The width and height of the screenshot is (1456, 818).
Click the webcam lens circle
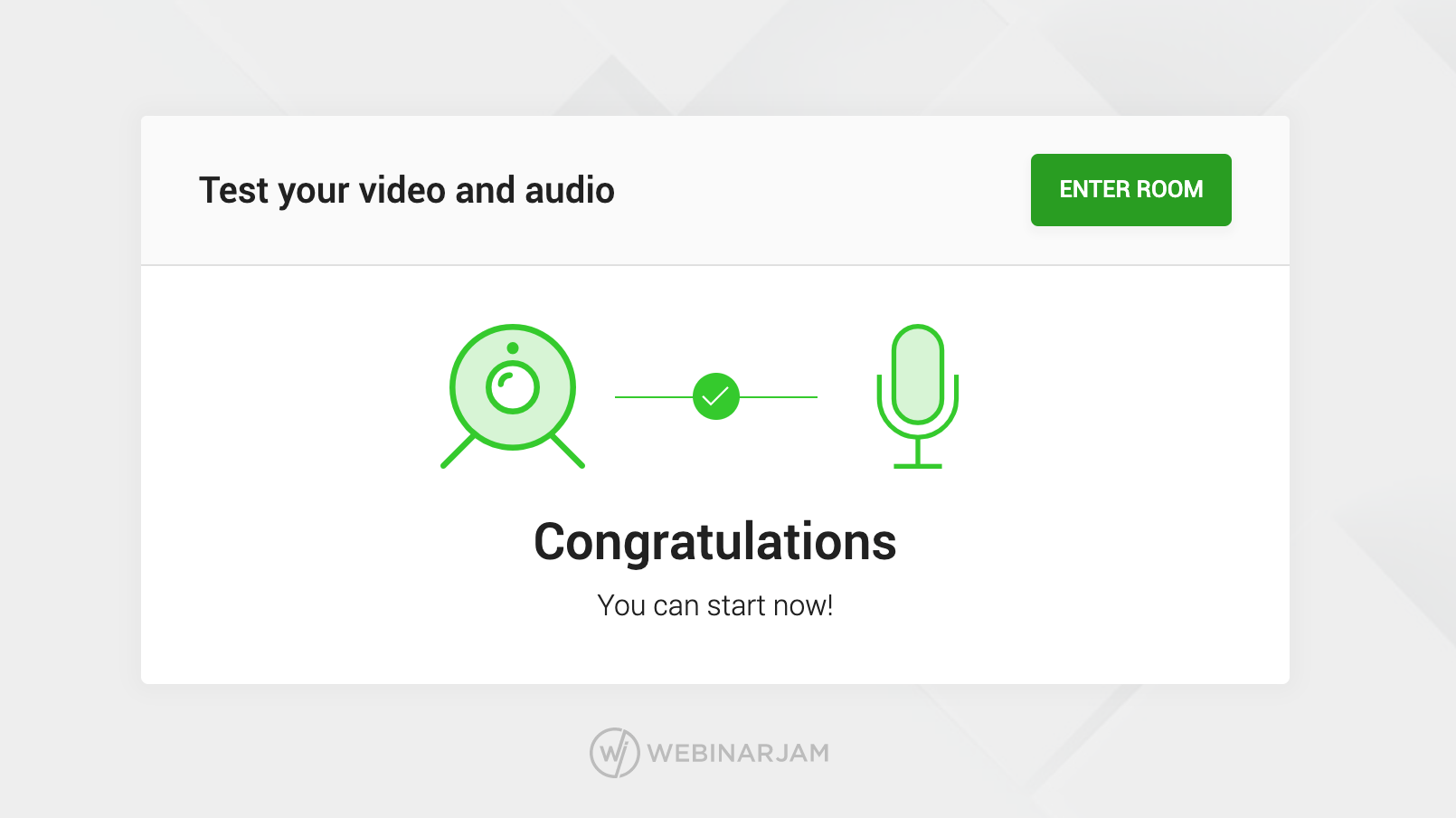click(x=513, y=387)
